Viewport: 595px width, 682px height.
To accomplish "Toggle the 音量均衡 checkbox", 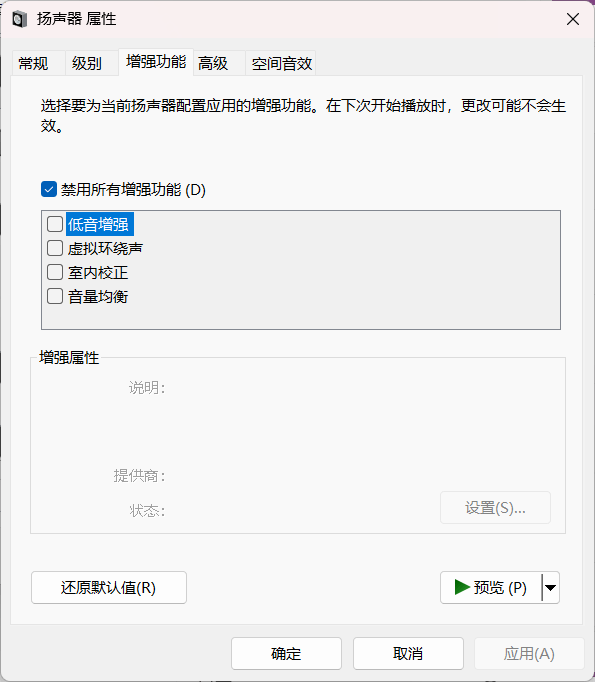I will coord(55,296).
